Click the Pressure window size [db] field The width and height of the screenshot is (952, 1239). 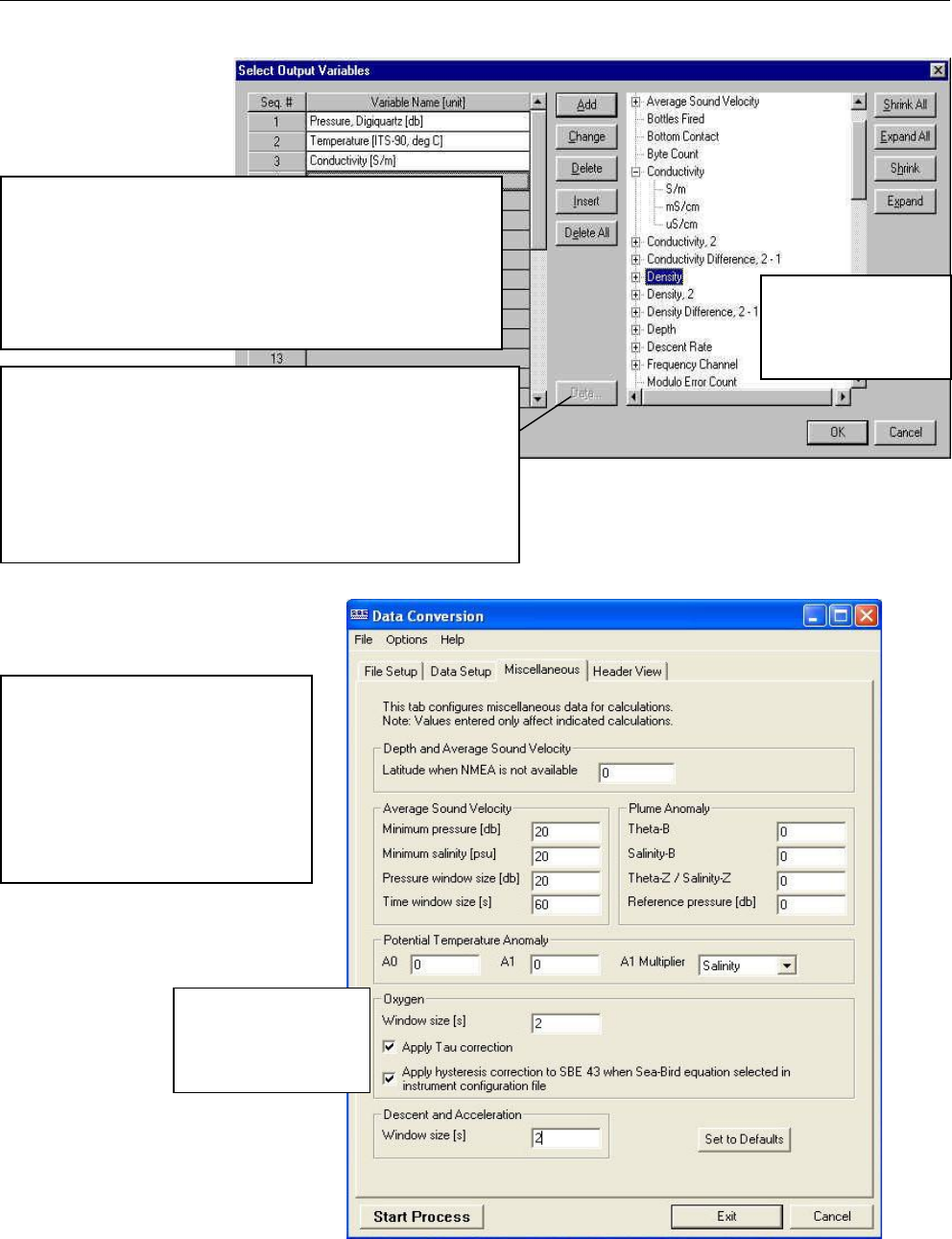click(566, 881)
